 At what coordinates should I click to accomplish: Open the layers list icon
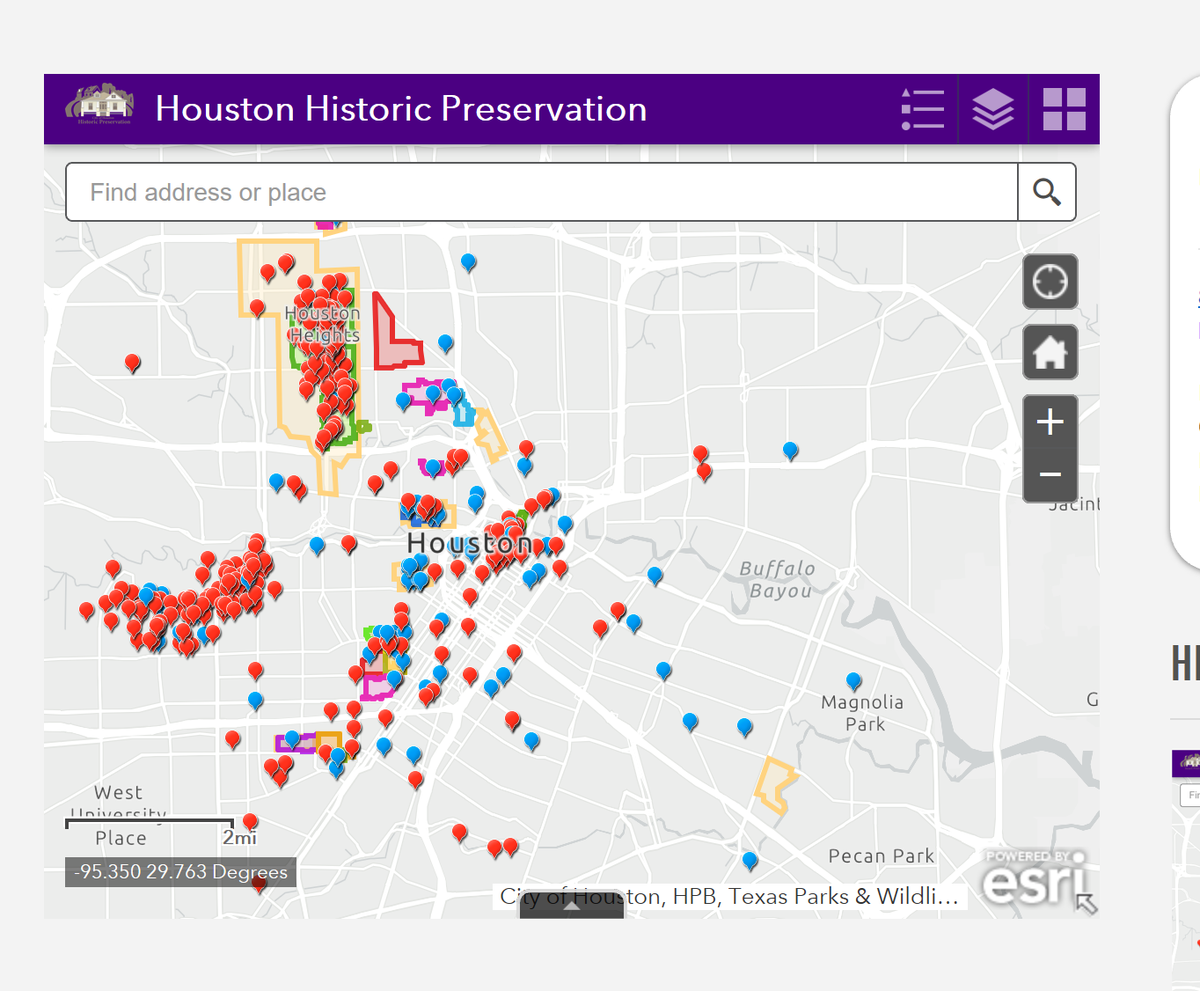[x=993, y=109]
